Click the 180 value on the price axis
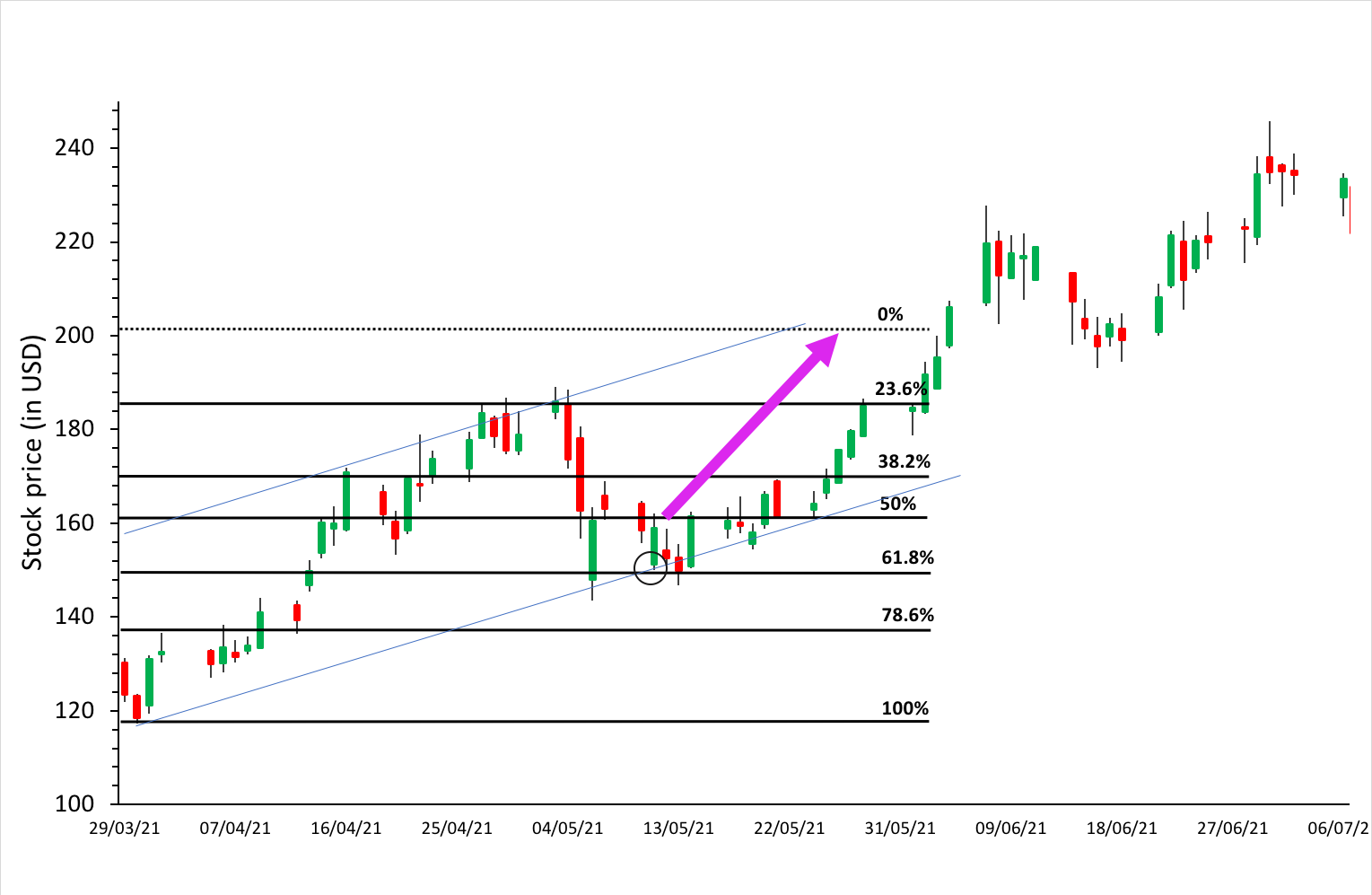 coord(74,429)
